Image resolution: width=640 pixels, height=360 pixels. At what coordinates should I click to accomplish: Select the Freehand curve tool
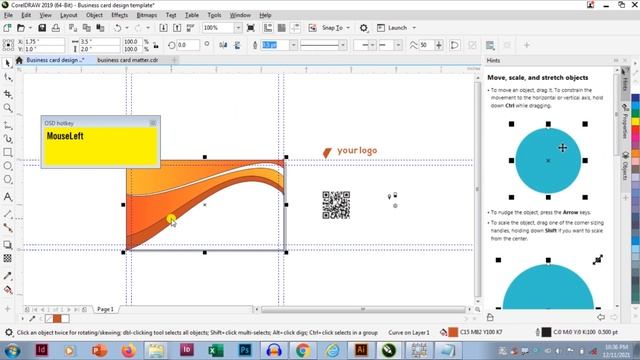click(7, 125)
